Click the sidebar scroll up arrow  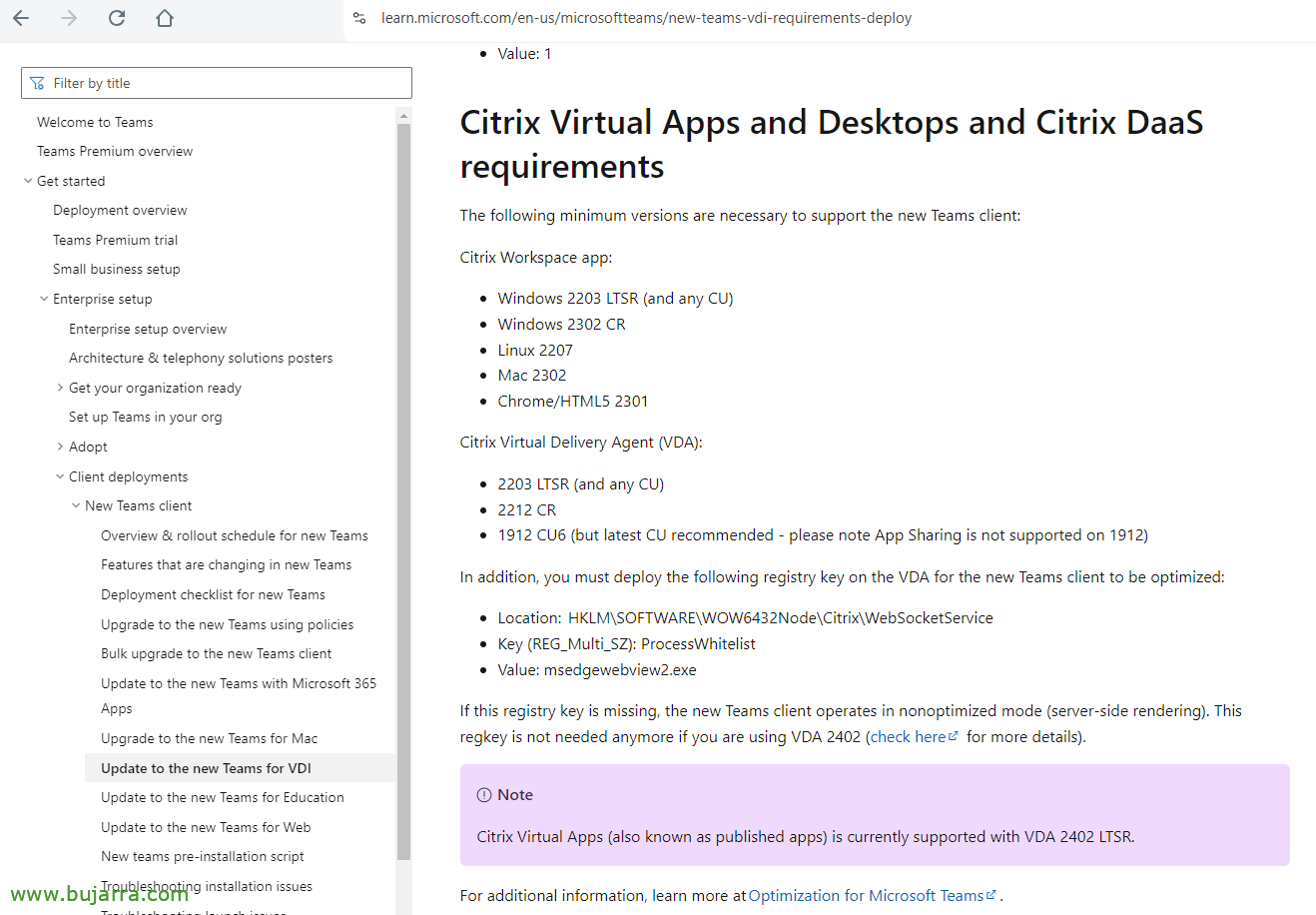tap(403, 115)
